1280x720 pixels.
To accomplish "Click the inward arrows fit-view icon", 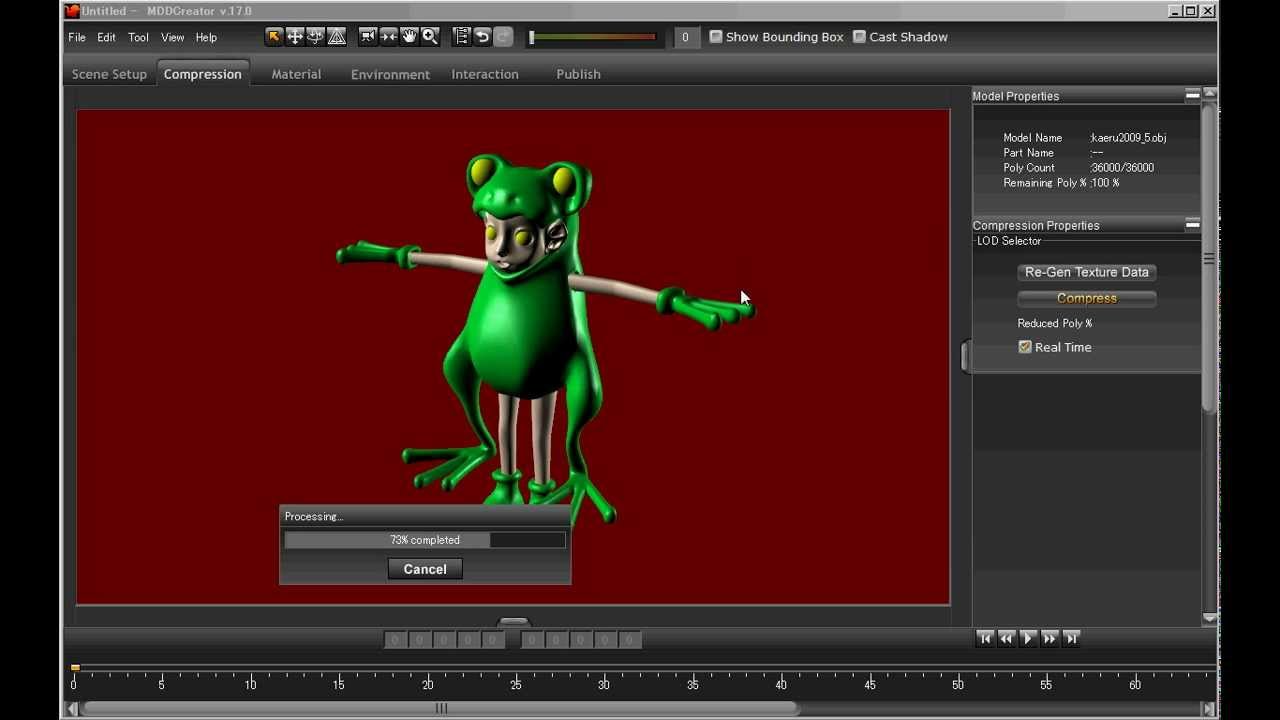I will point(389,37).
